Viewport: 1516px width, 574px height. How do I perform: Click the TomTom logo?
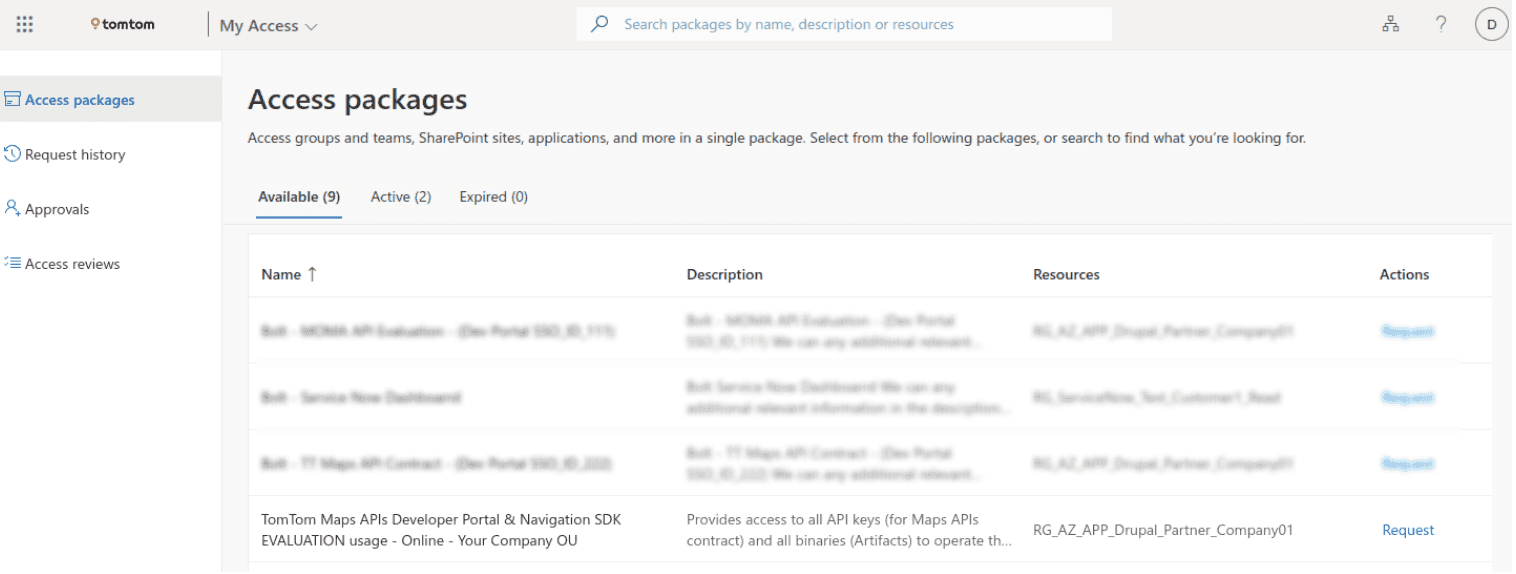coord(122,24)
